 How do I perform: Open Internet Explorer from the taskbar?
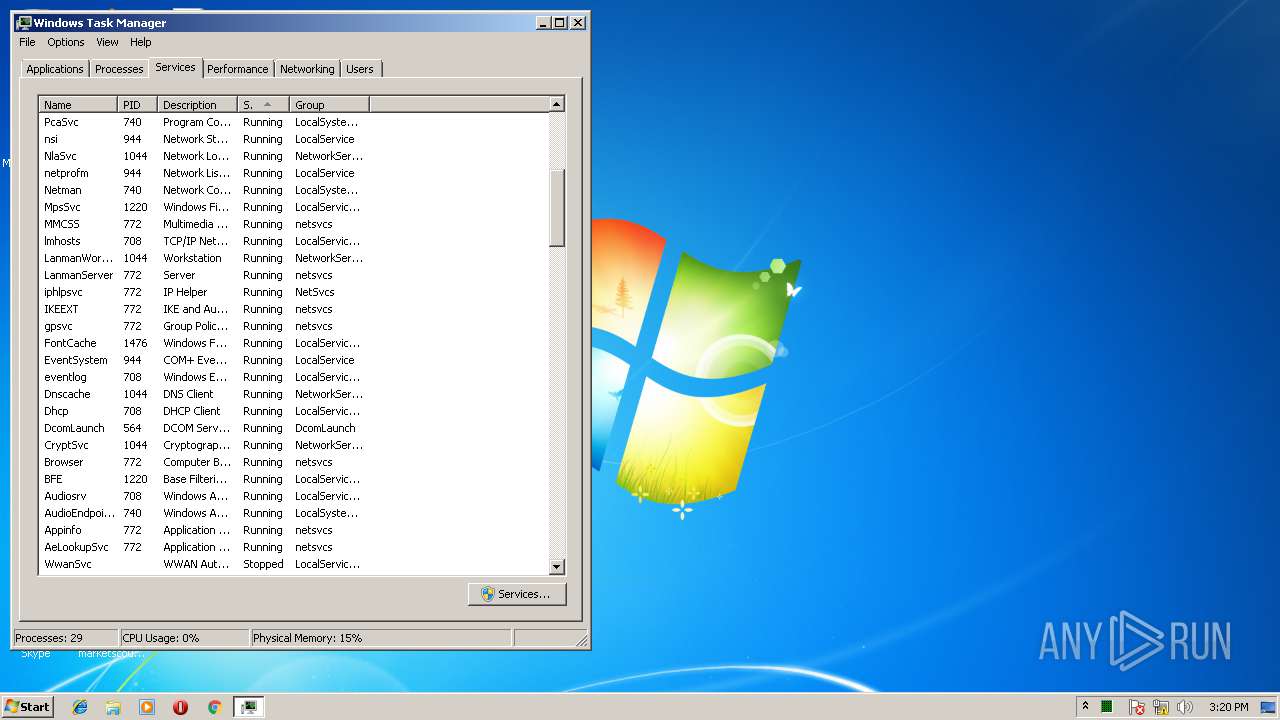(x=80, y=707)
